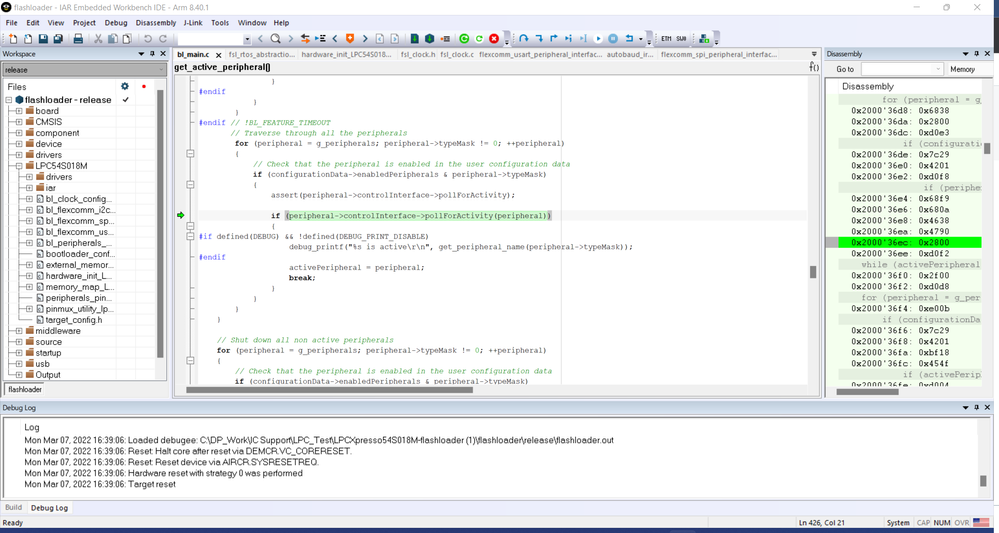Click the Undo arrow in the toolbar
The height and width of the screenshot is (533, 999).
[148, 39]
